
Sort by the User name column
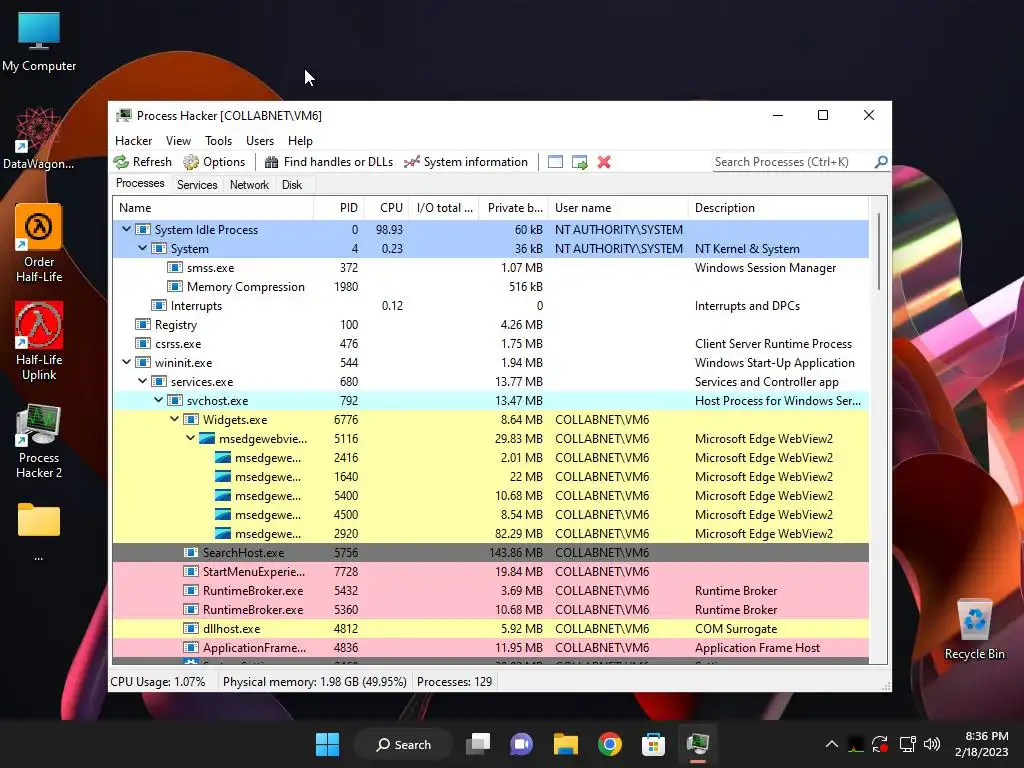point(618,208)
